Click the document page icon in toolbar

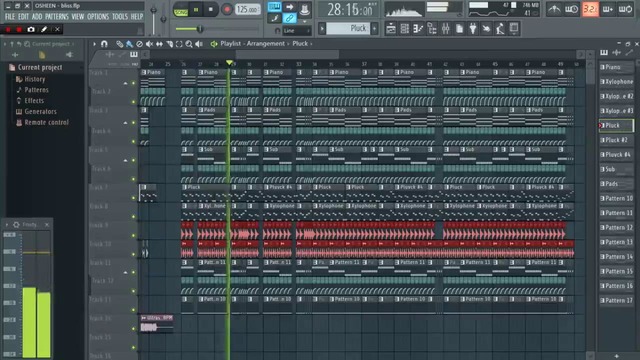click(459, 29)
